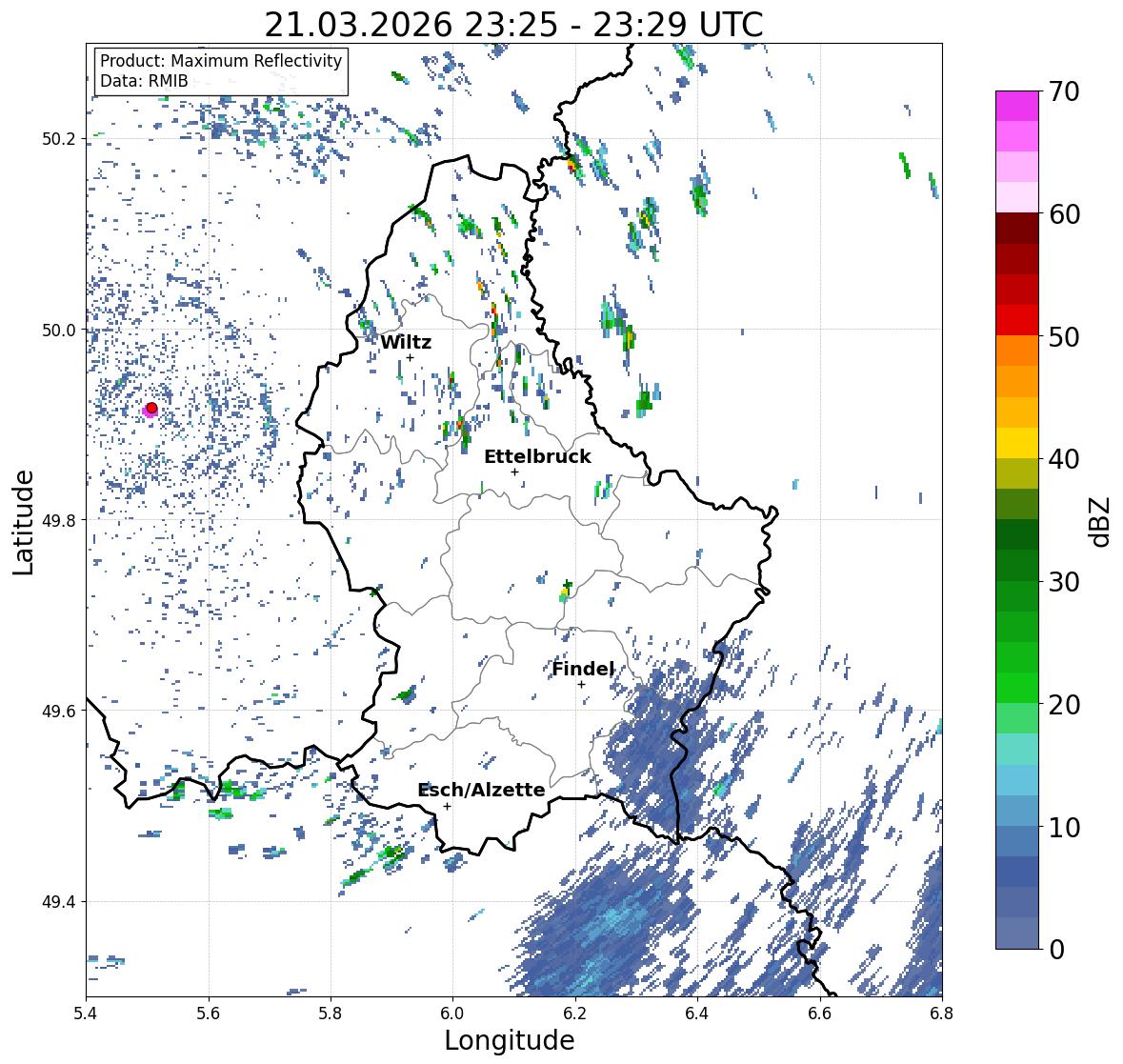Click the Longitude axis label
The height and width of the screenshot is (1064, 1123).
[x=510, y=1040]
